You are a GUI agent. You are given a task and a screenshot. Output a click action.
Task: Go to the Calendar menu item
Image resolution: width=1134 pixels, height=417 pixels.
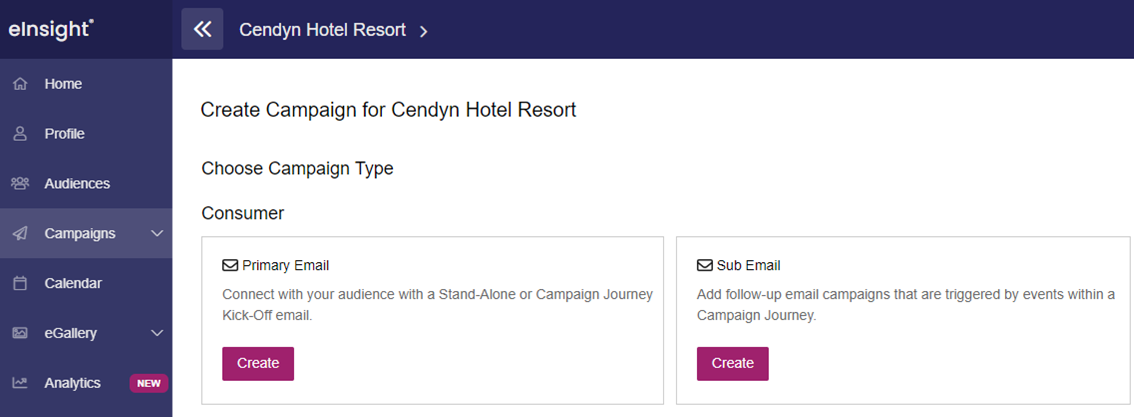point(73,283)
